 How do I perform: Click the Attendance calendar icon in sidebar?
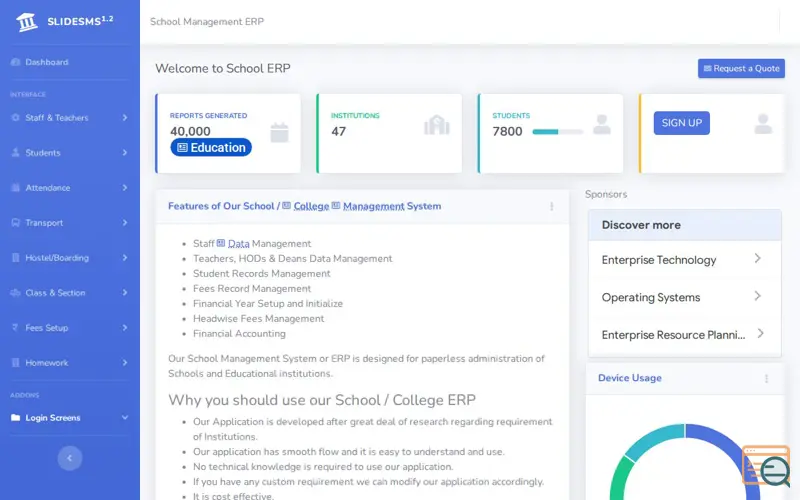click(x=15, y=188)
